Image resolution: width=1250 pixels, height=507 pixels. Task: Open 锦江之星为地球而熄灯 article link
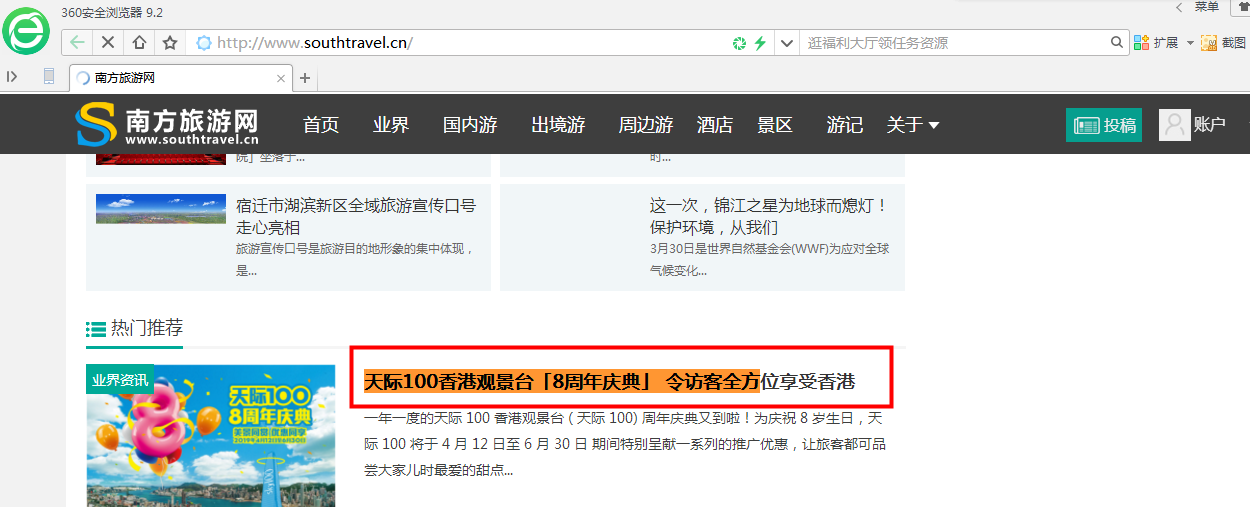(x=769, y=217)
